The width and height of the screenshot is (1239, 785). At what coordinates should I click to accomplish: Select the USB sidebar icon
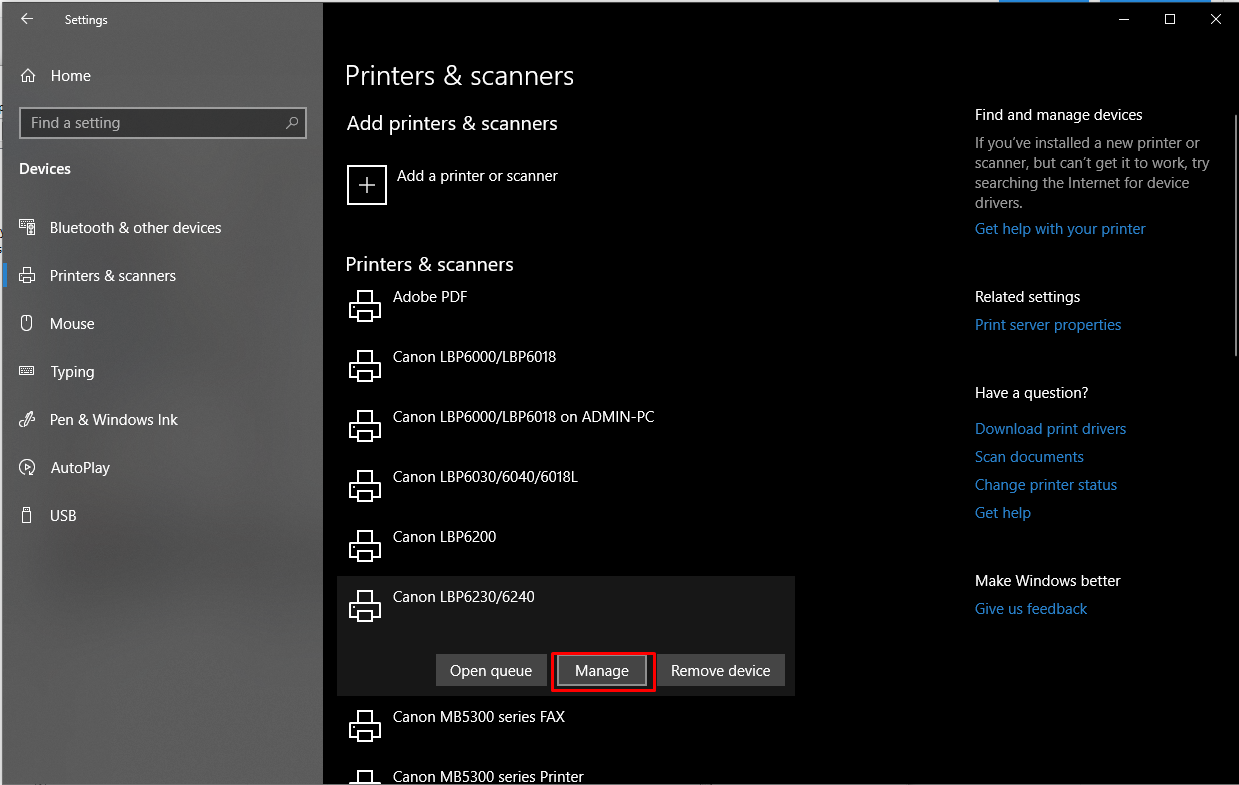[28, 516]
